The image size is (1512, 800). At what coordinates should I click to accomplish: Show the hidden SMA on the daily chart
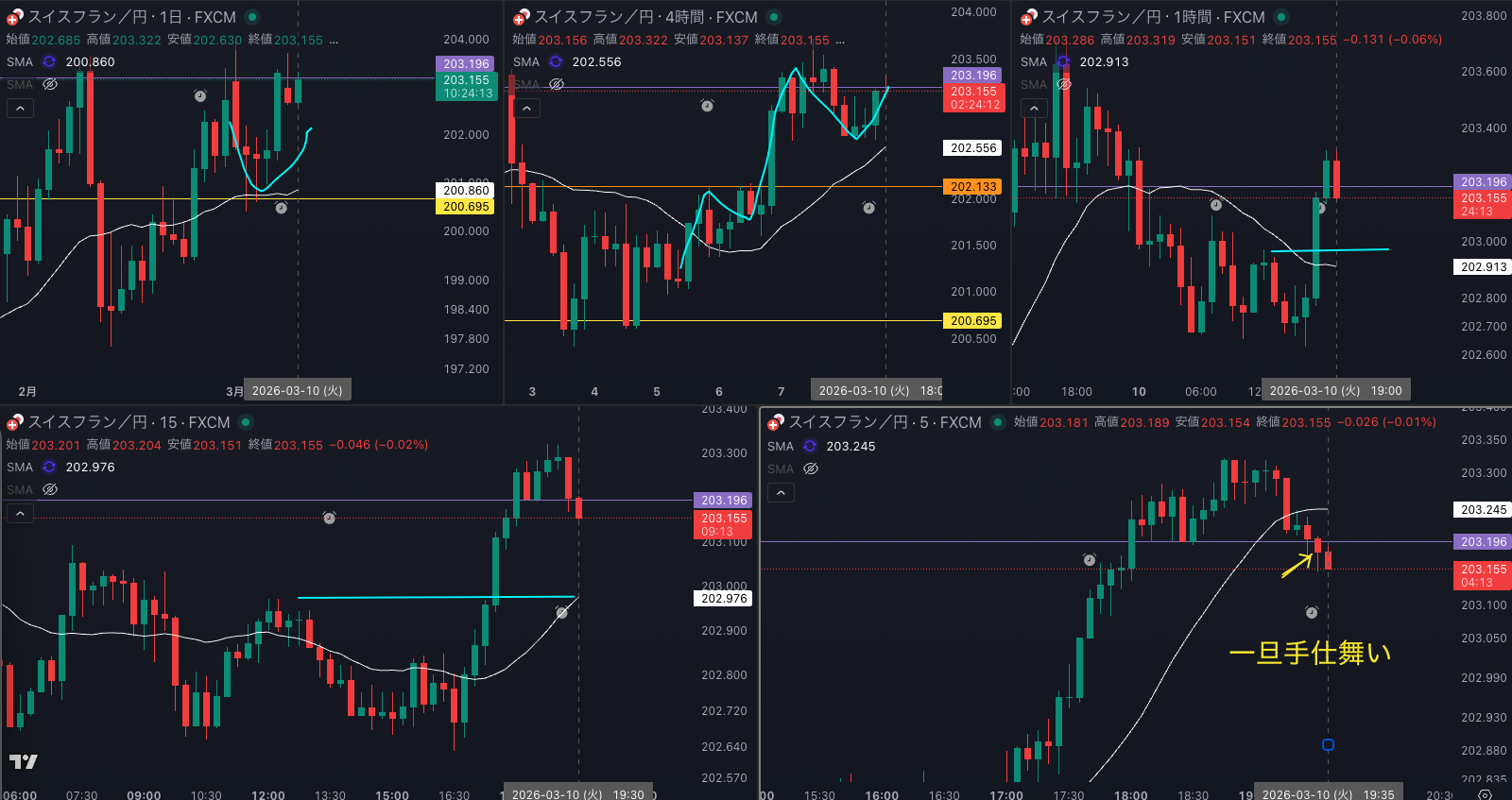pyautogui.click(x=50, y=84)
